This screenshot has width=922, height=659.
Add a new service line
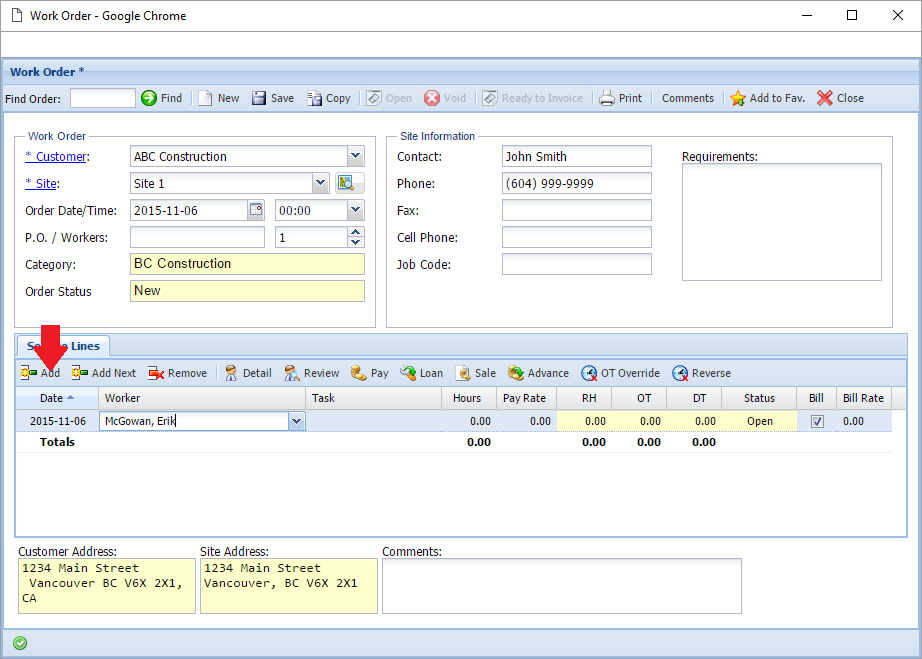pyautogui.click(x=41, y=373)
